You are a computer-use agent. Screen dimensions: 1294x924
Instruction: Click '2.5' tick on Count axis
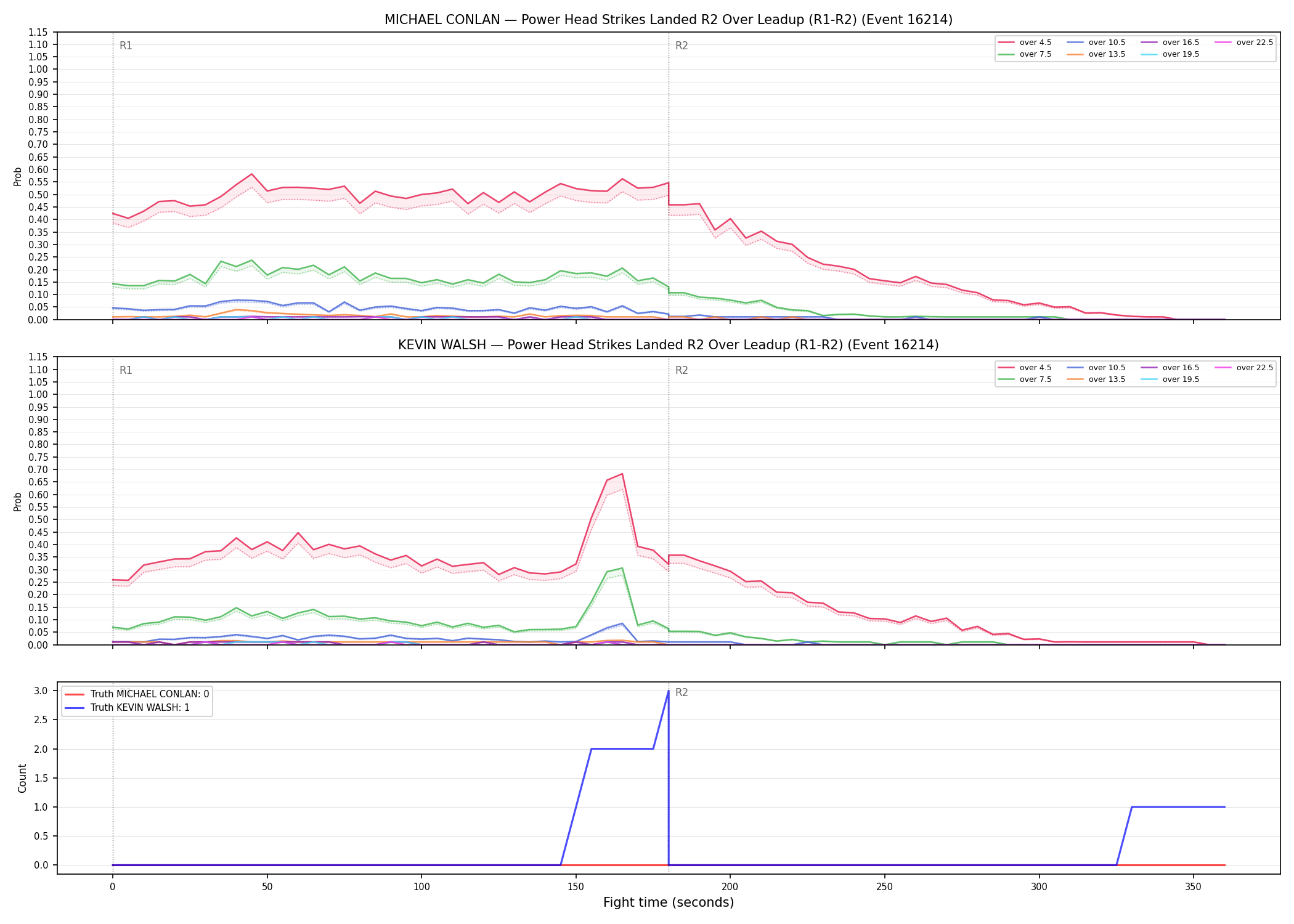point(41,720)
